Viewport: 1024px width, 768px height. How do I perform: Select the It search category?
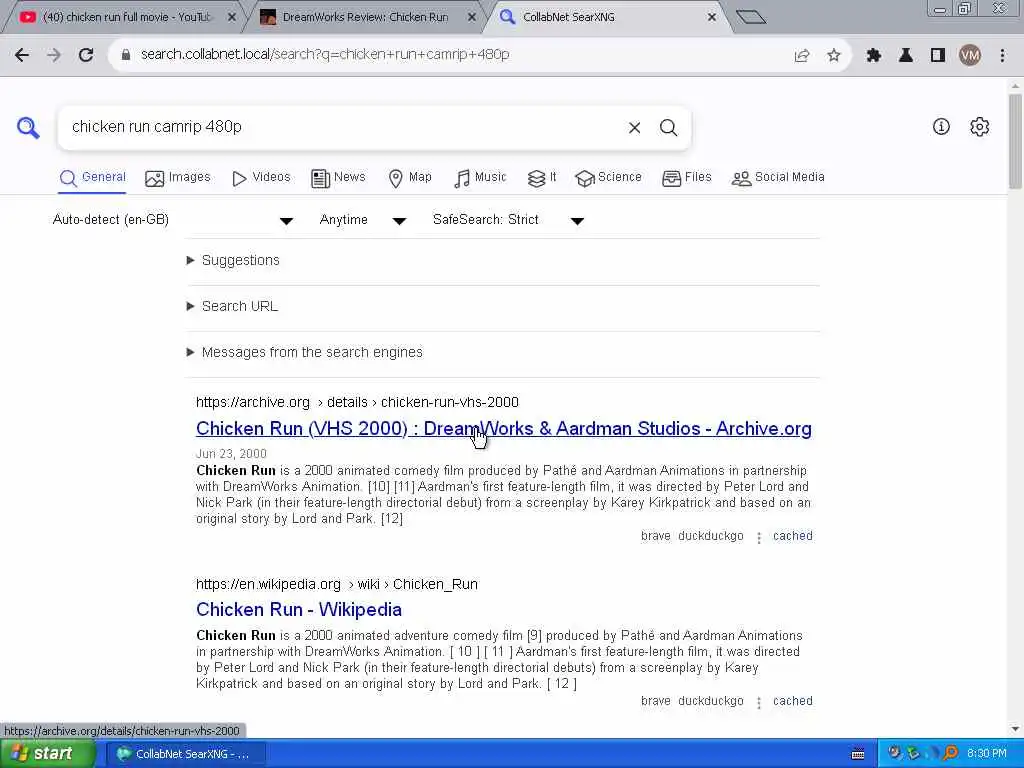542,178
